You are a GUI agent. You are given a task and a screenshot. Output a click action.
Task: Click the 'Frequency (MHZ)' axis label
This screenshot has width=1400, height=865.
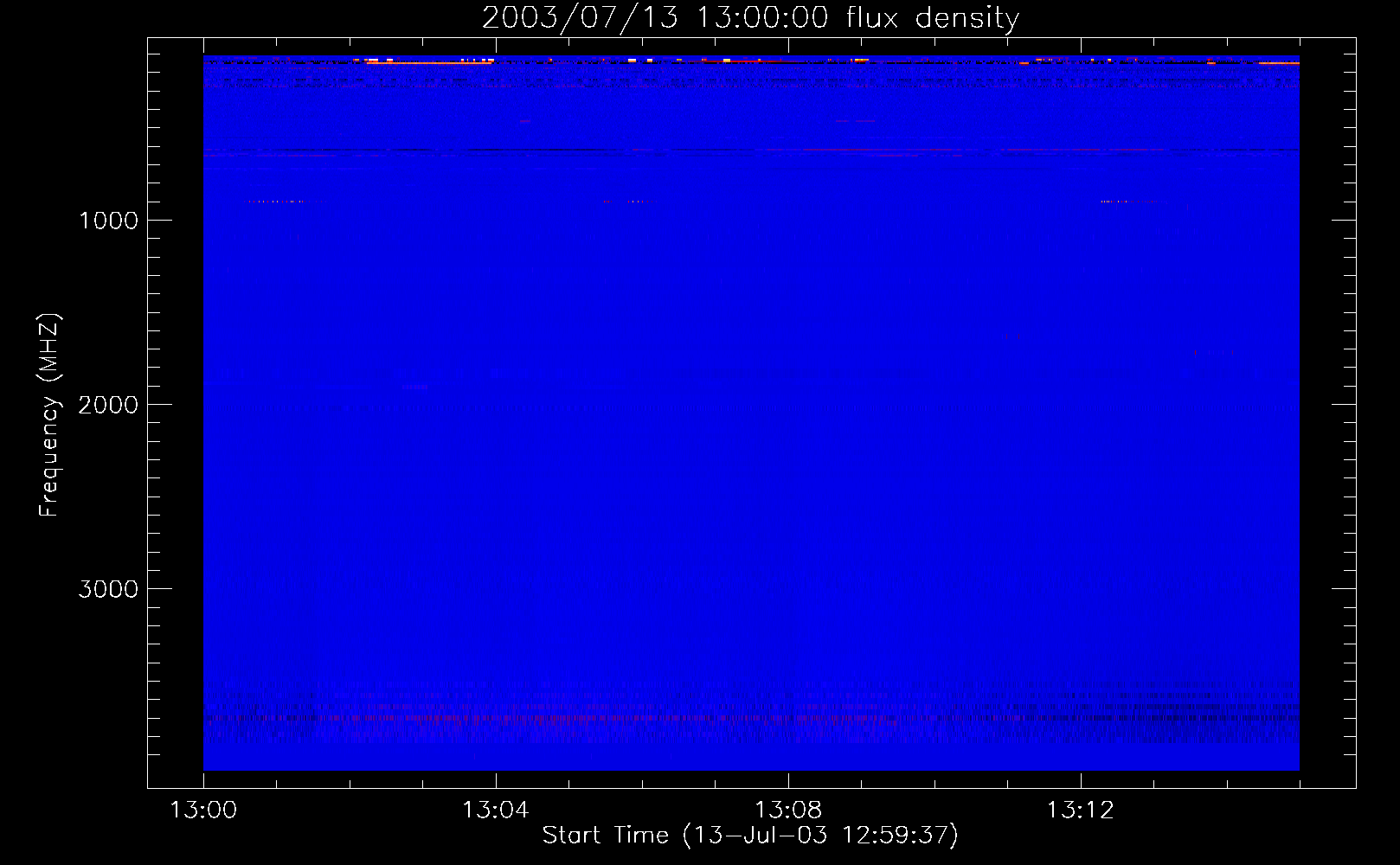pyautogui.click(x=50, y=415)
